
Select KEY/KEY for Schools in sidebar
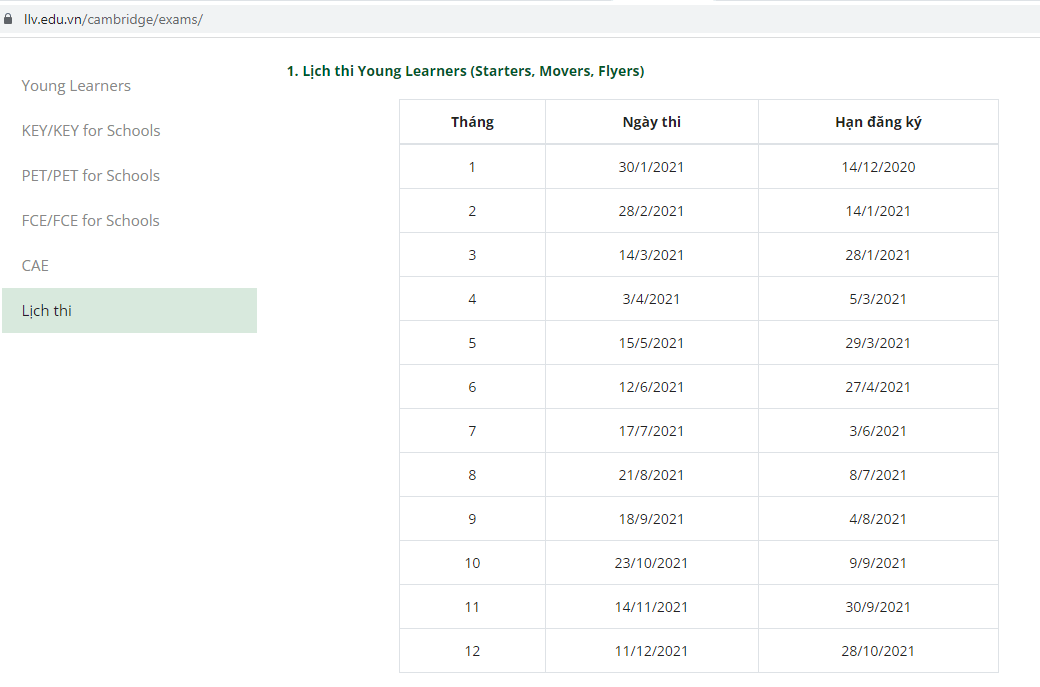tap(91, 131)
